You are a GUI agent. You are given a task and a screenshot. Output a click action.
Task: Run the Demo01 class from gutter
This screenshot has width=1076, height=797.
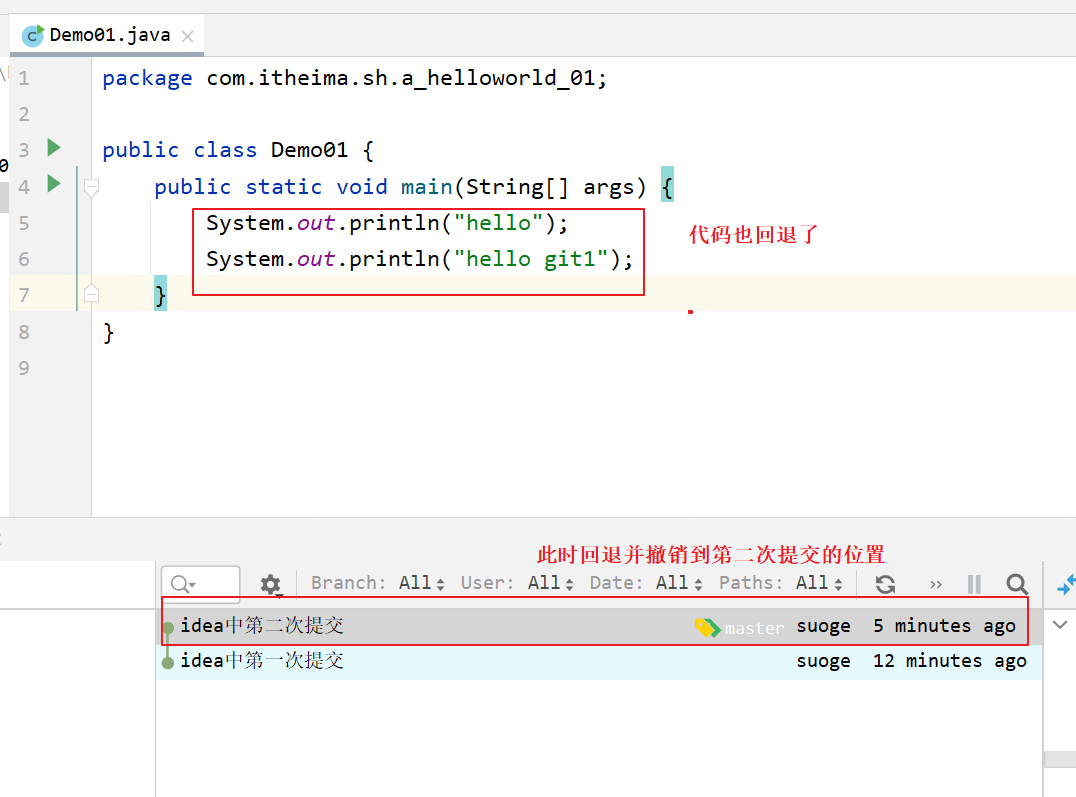pos(54,148)
